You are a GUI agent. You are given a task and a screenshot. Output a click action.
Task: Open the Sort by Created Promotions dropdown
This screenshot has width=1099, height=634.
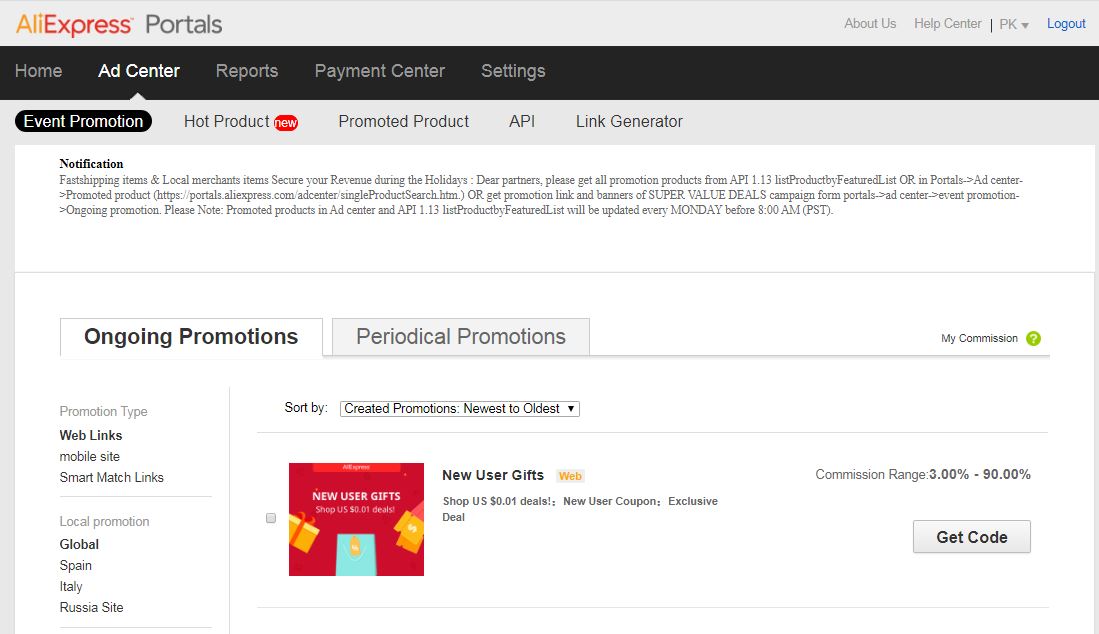pos(460,408)
